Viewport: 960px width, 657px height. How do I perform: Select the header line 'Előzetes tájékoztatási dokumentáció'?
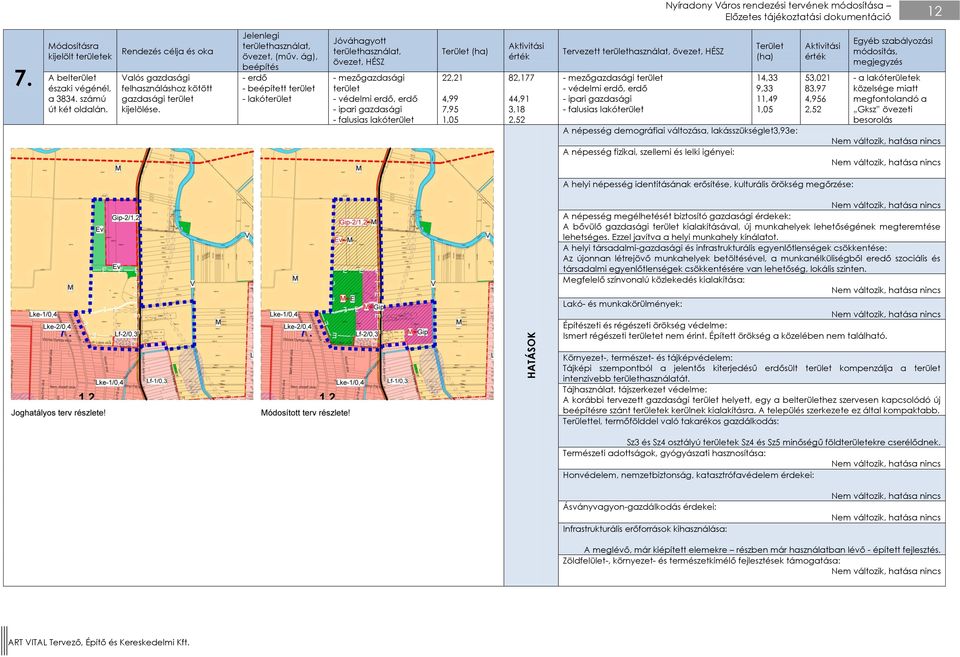pos(808,17)
